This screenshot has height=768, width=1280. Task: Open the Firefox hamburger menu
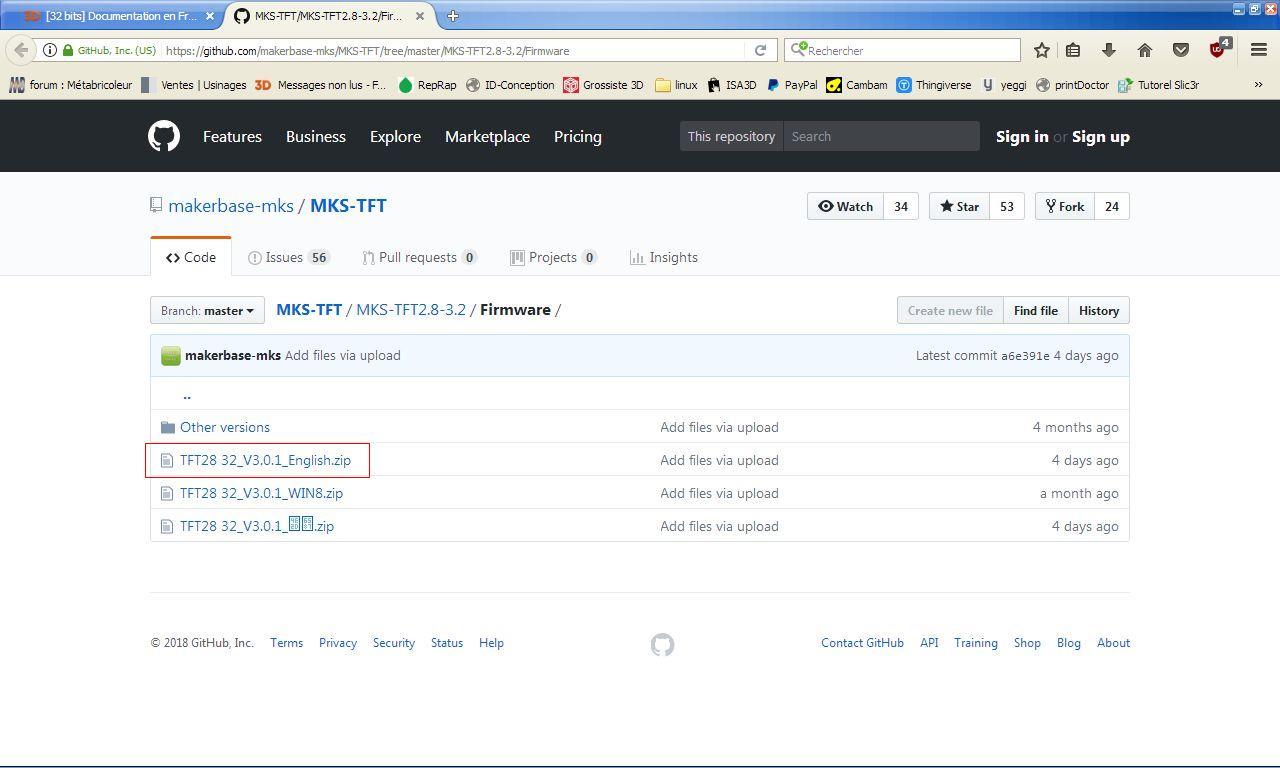coord(1259,50)
